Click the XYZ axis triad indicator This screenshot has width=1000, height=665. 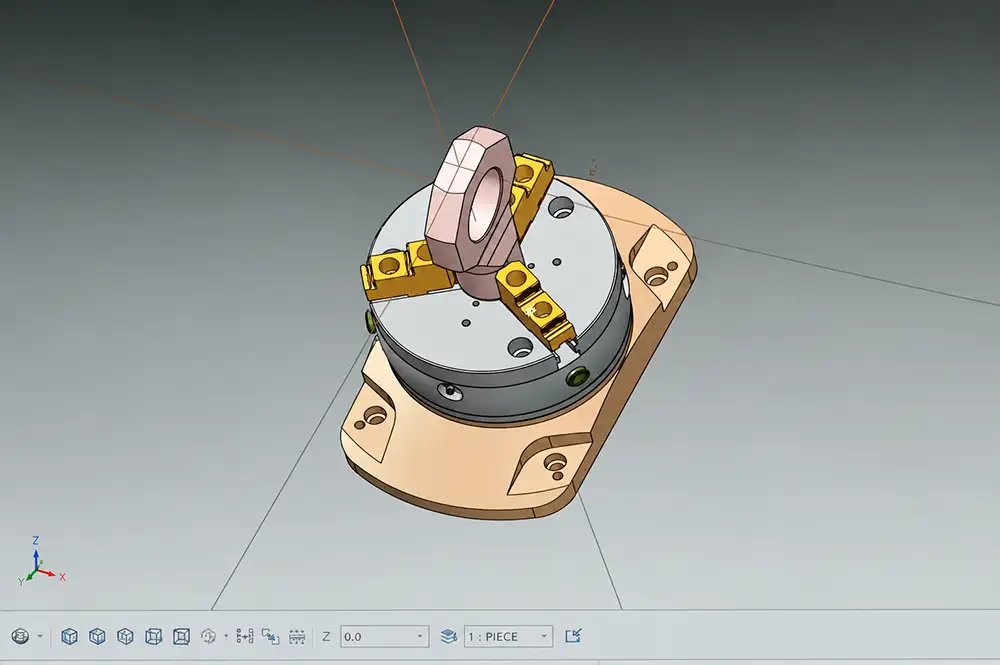(40, 563)
